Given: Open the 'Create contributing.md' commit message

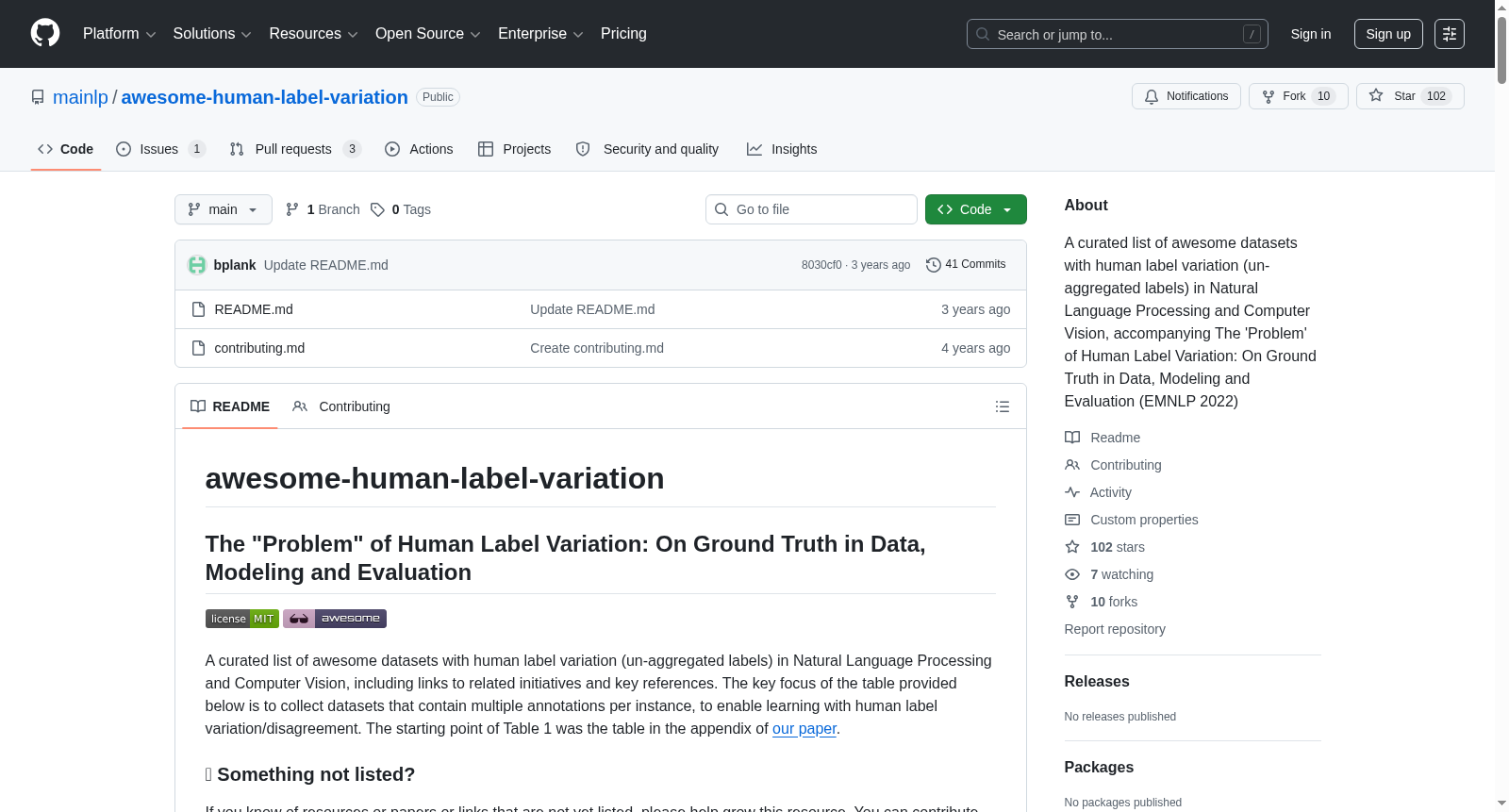Looking at the screenshot, I should [x=597, y=348].
